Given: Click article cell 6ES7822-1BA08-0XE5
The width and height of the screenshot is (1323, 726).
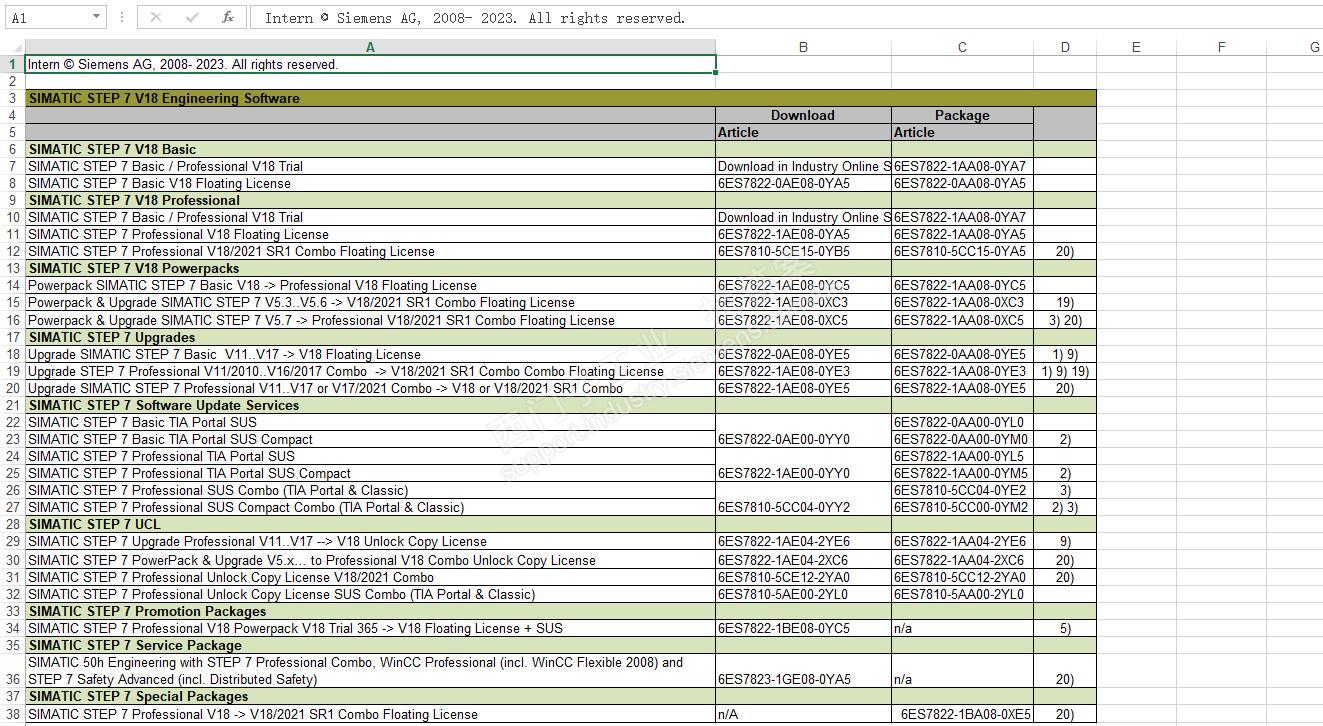Looking at the screenshot, I should tap(962, 714).
